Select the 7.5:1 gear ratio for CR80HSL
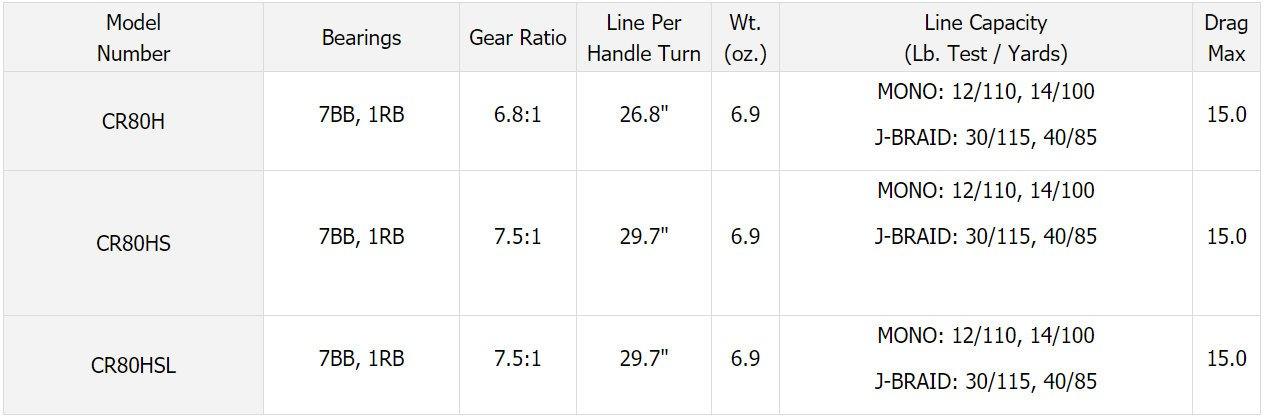Viewport: 1270px width, 416px height. [517, 359]
